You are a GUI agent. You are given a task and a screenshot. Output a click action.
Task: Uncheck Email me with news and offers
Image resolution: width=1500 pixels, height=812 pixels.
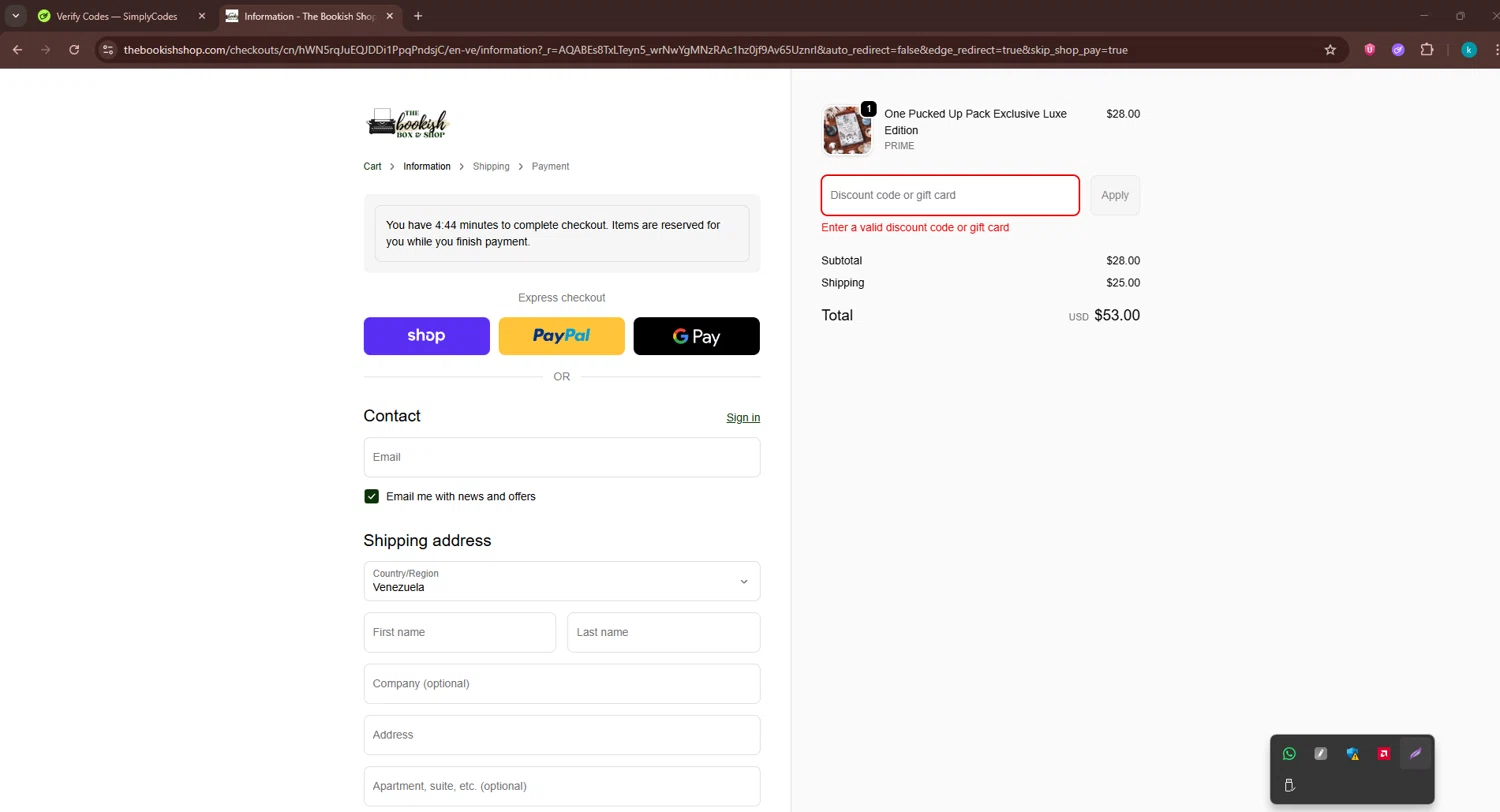pos(372,496)
